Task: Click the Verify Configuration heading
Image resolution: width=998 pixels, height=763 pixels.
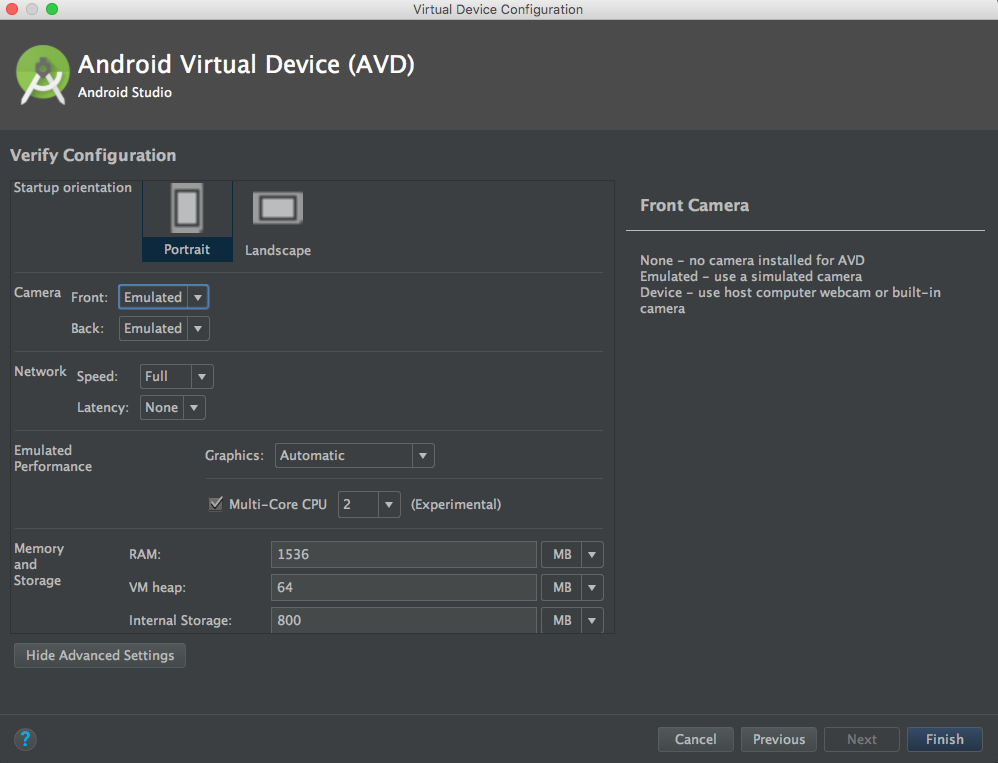Action: tap(93, 155)
